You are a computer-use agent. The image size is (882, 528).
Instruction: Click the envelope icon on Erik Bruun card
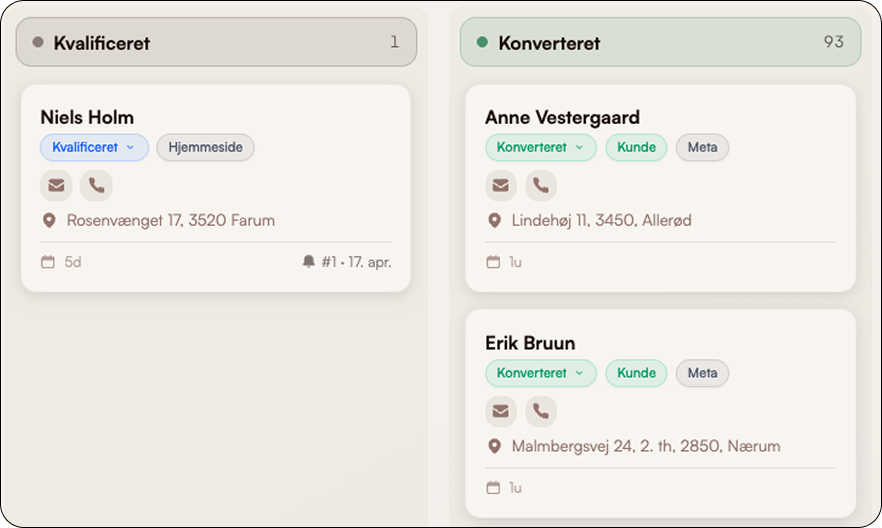(501, 411)
